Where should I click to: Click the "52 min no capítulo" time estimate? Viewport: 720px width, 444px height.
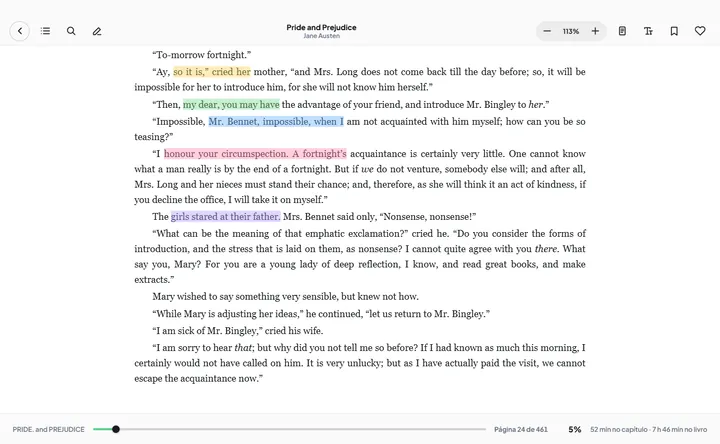coord(619,429)
